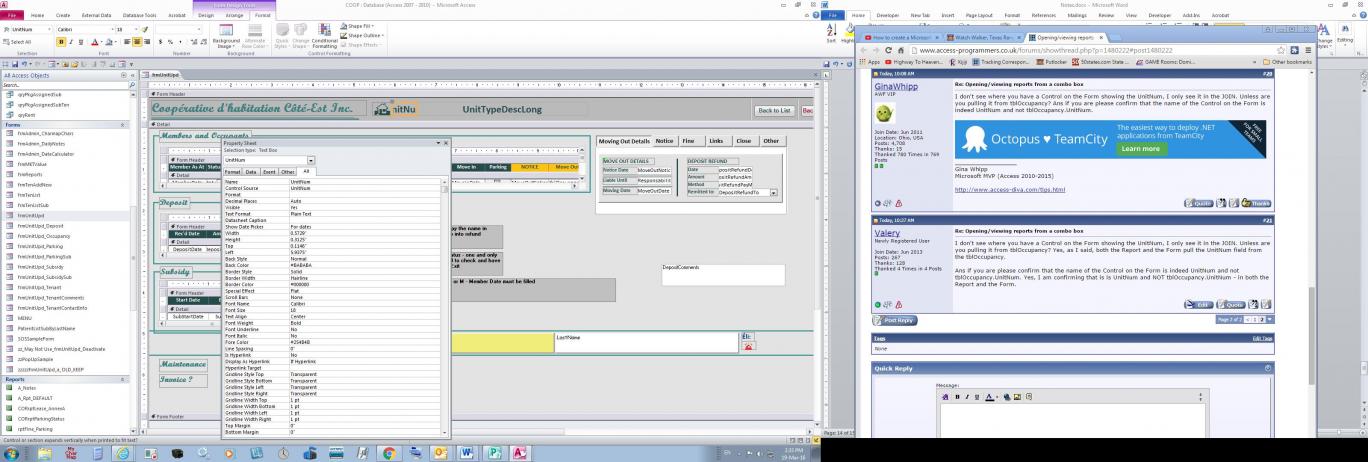This screenshot has height=462, width=1368.
Task: Toggle Bold formatting in Access ribbon
Action: pos(60,42)
